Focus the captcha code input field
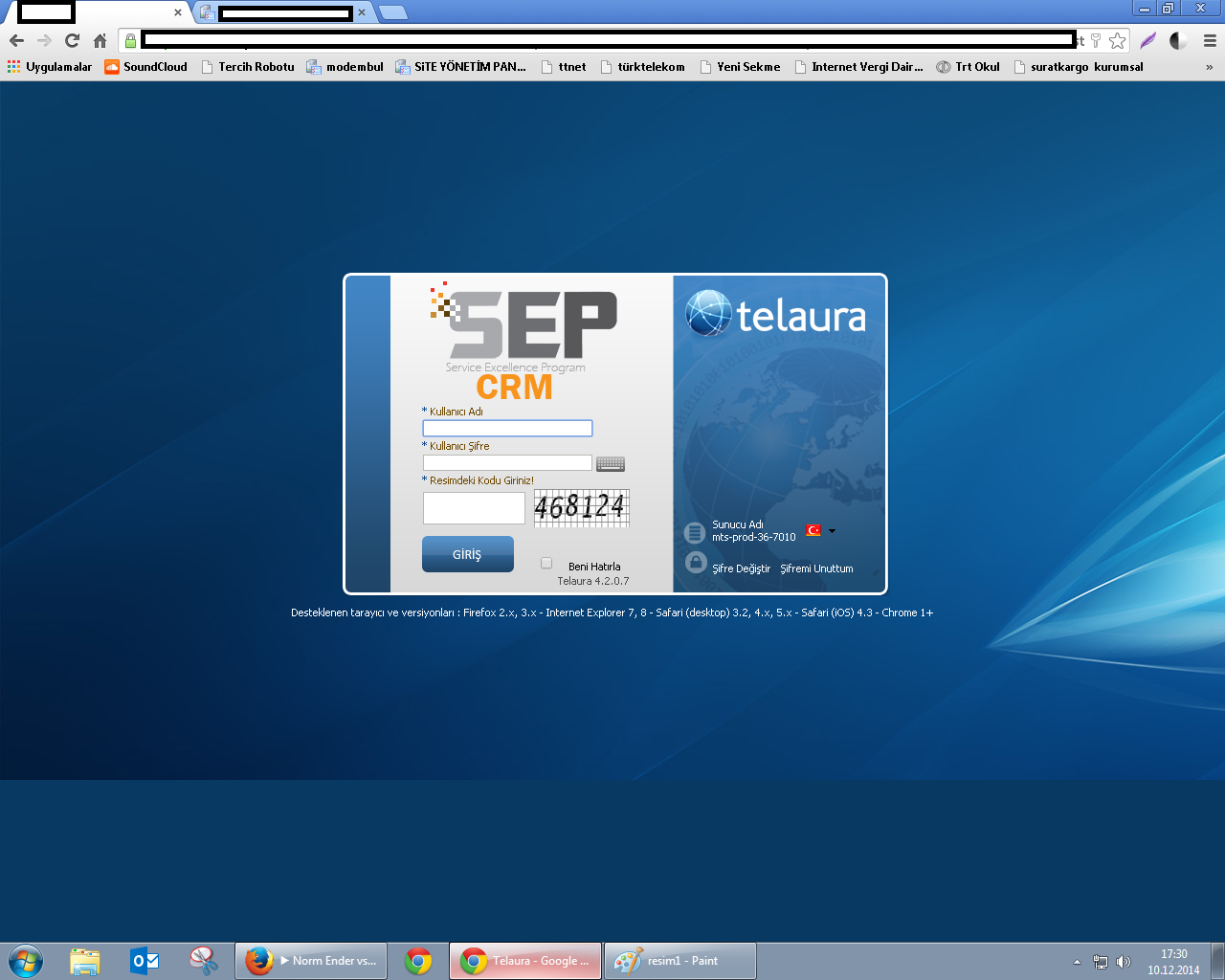1225x980 pixels. point(474,508)
